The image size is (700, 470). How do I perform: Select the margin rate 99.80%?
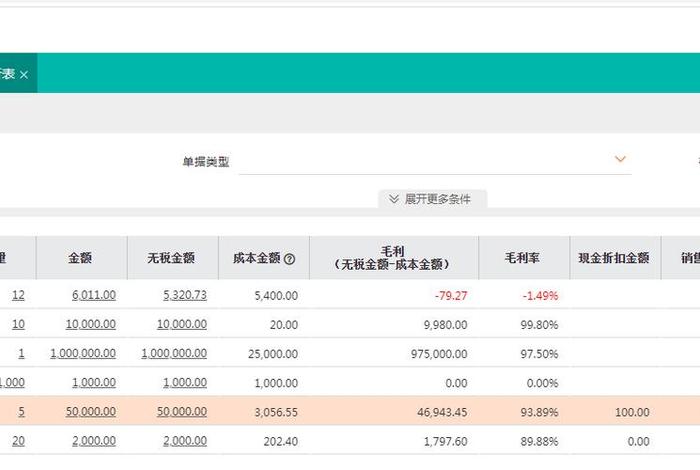click(539, 324)
